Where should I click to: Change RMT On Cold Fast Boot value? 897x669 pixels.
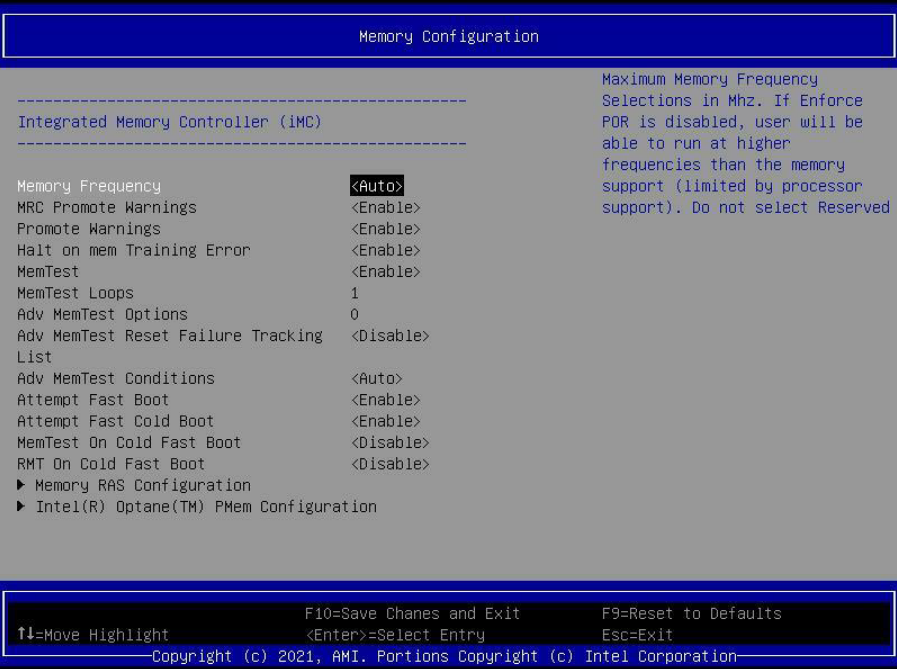pos(390,464)
